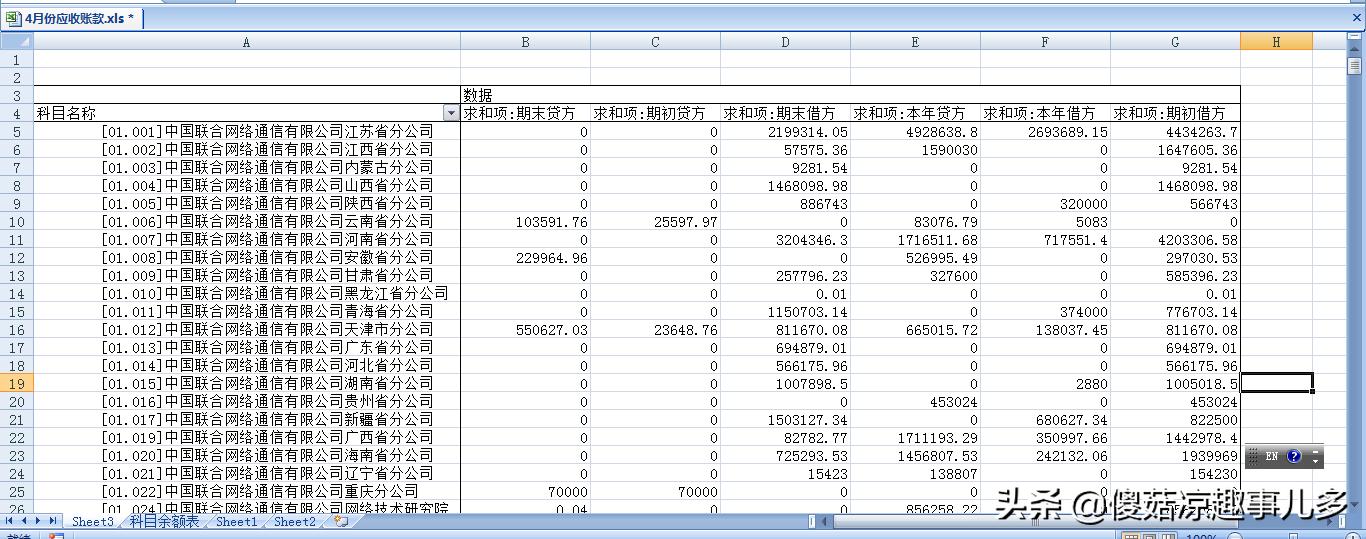Click the language bar help question icon

[x=1294, y=456]
